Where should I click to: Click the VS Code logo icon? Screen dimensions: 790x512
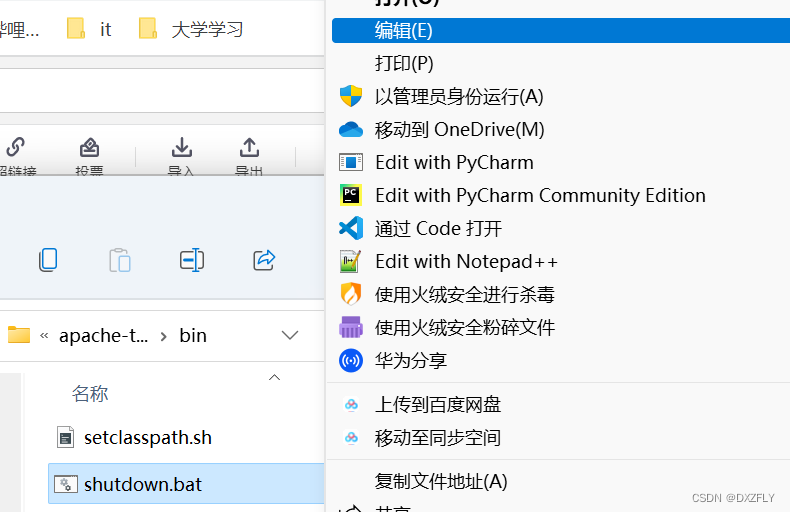click(x=351, y=228)
